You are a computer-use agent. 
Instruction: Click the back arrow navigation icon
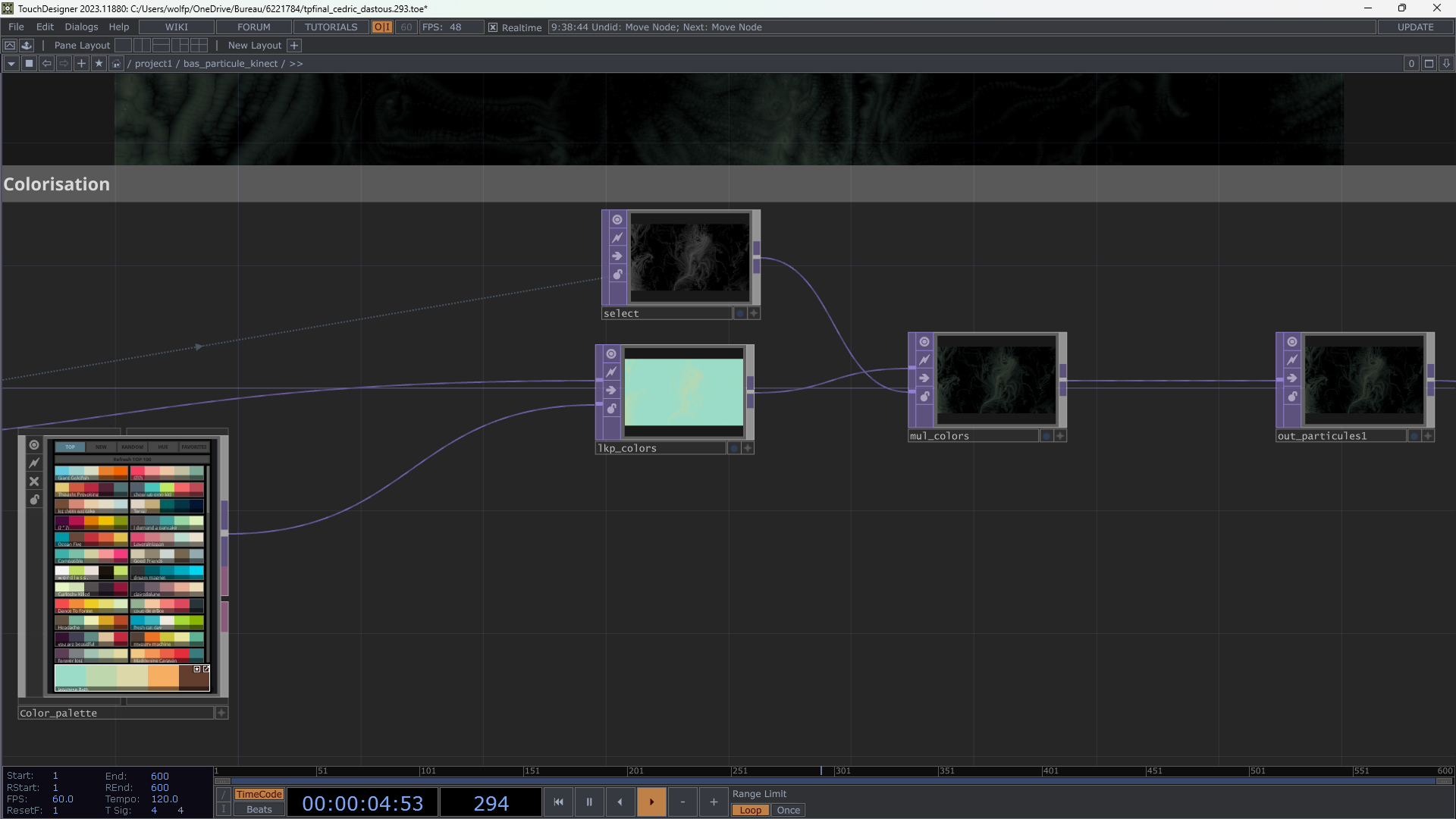pos(47,64)
